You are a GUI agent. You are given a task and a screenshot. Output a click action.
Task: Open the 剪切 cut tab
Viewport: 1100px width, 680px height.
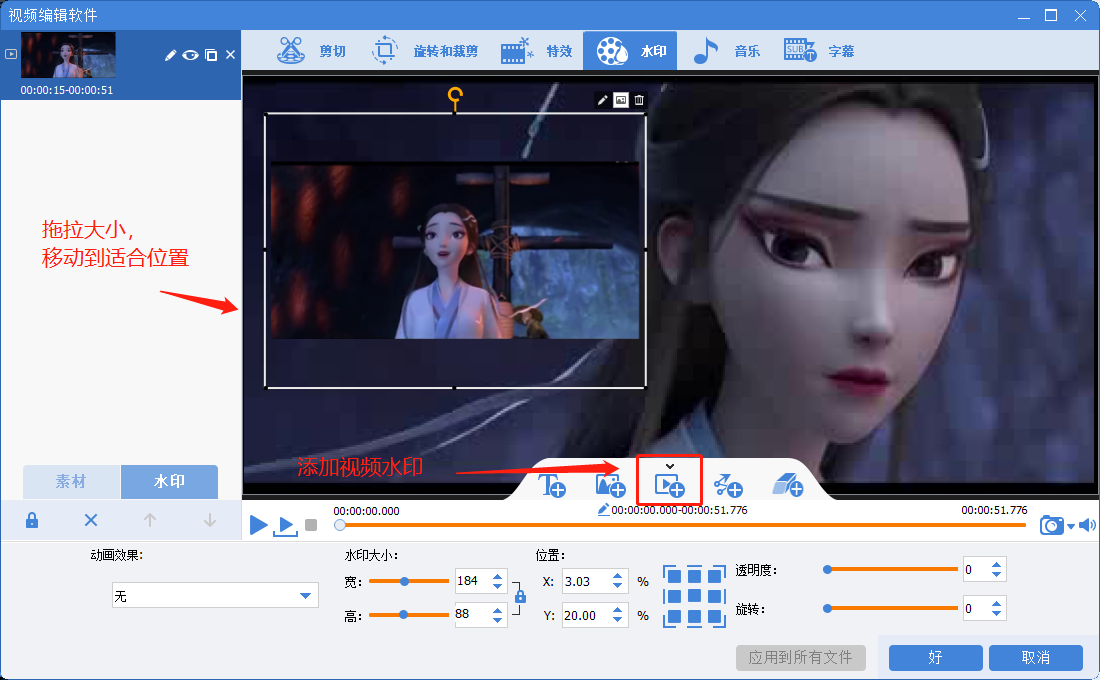[x=311, y=51]
